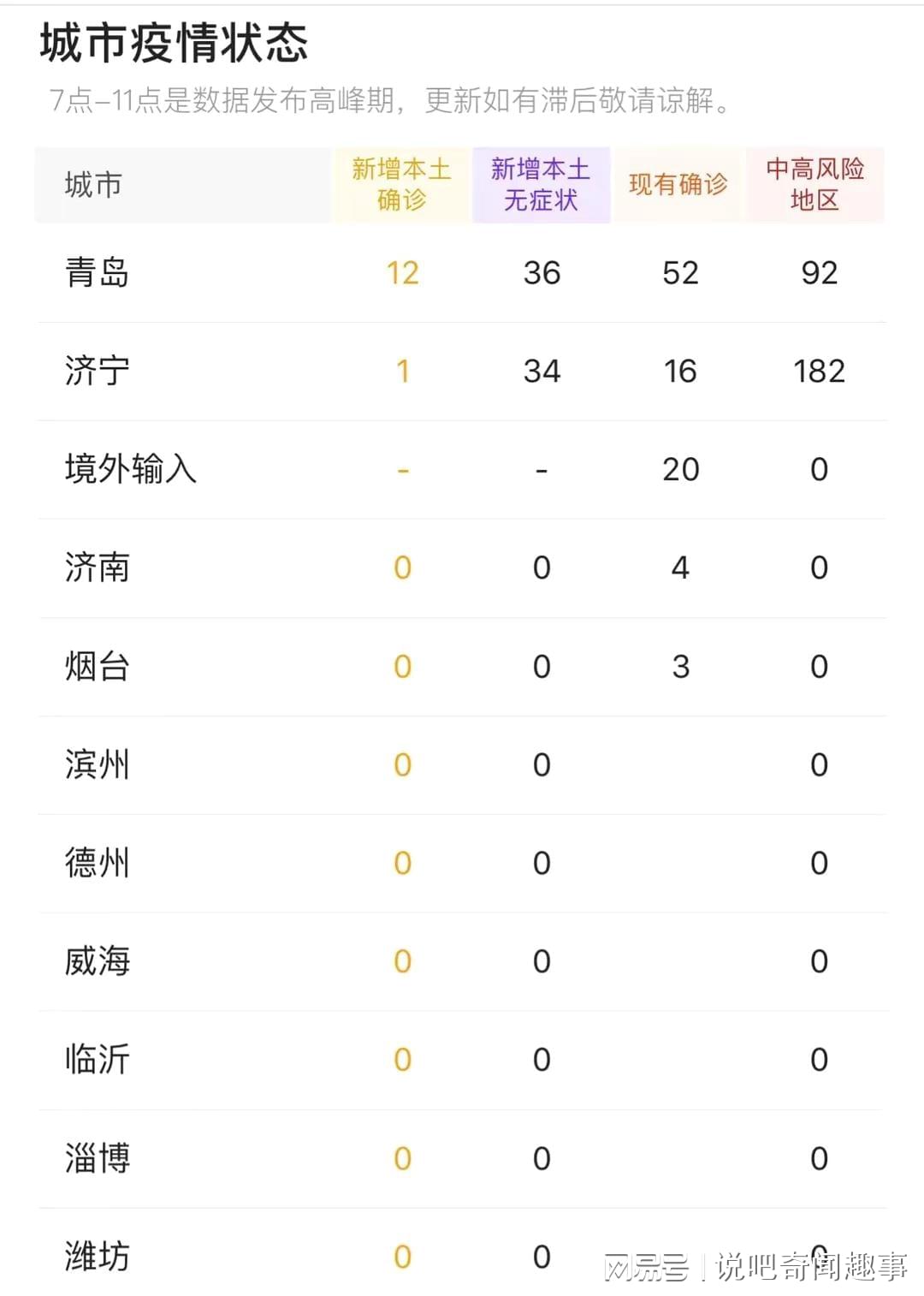The height and width of the screenshot is (1296, 924).
Task: Select the 临沂 city row
Action: click(x=97, y=1060)
